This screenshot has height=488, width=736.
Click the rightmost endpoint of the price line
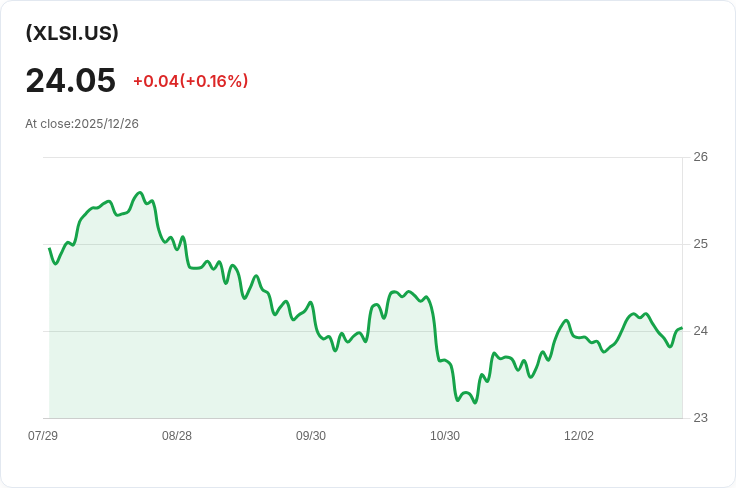tap(681, 328)
